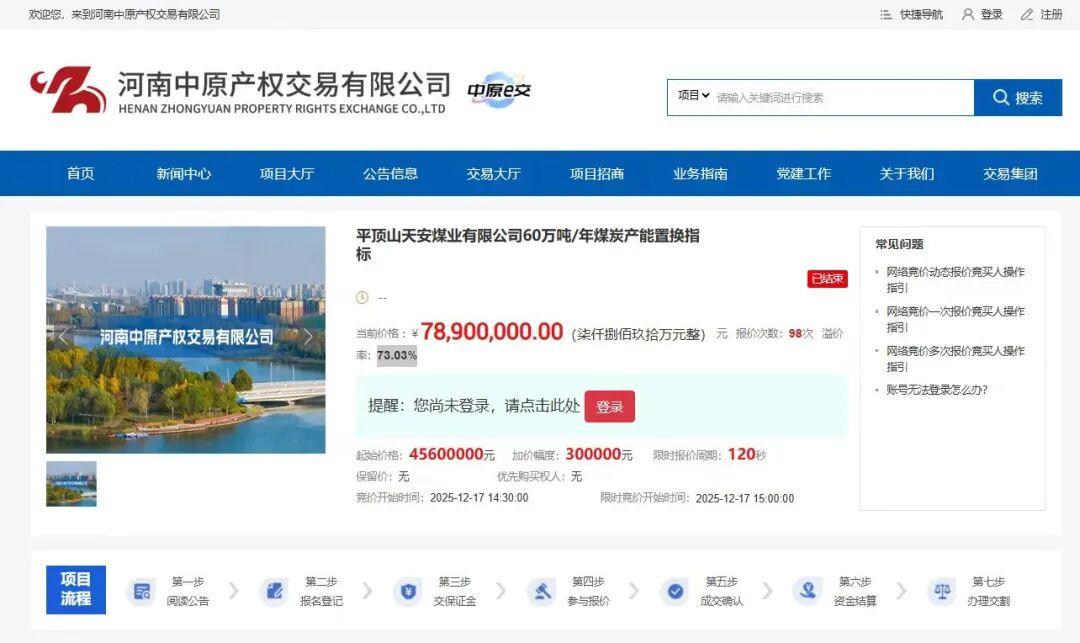Image resolution: width=1080 pixels, height=643 pixels.
Task: Click the 快捷导航 list icon
Action: click(x=886, y=14)
